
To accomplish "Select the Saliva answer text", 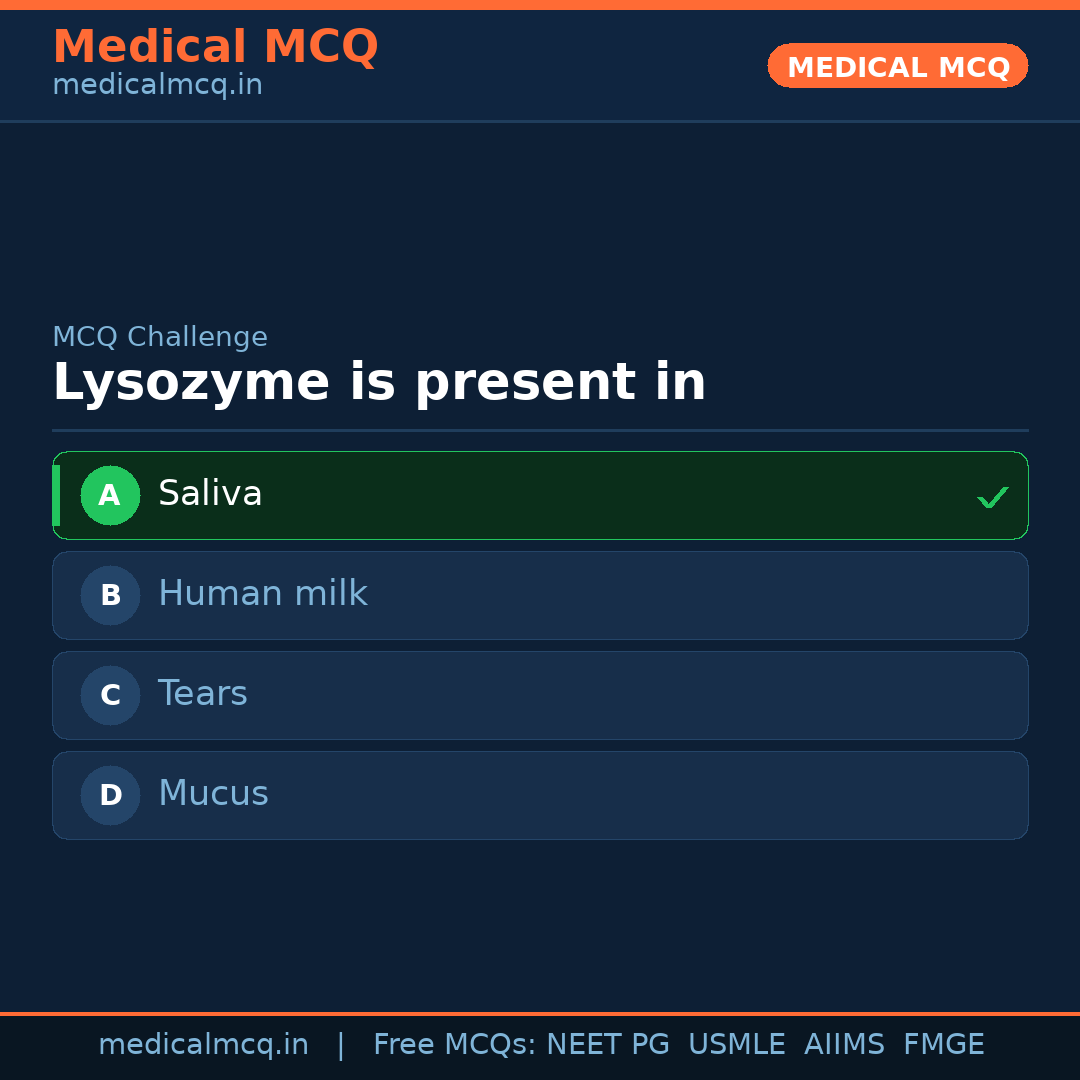I will click(210, 494).
